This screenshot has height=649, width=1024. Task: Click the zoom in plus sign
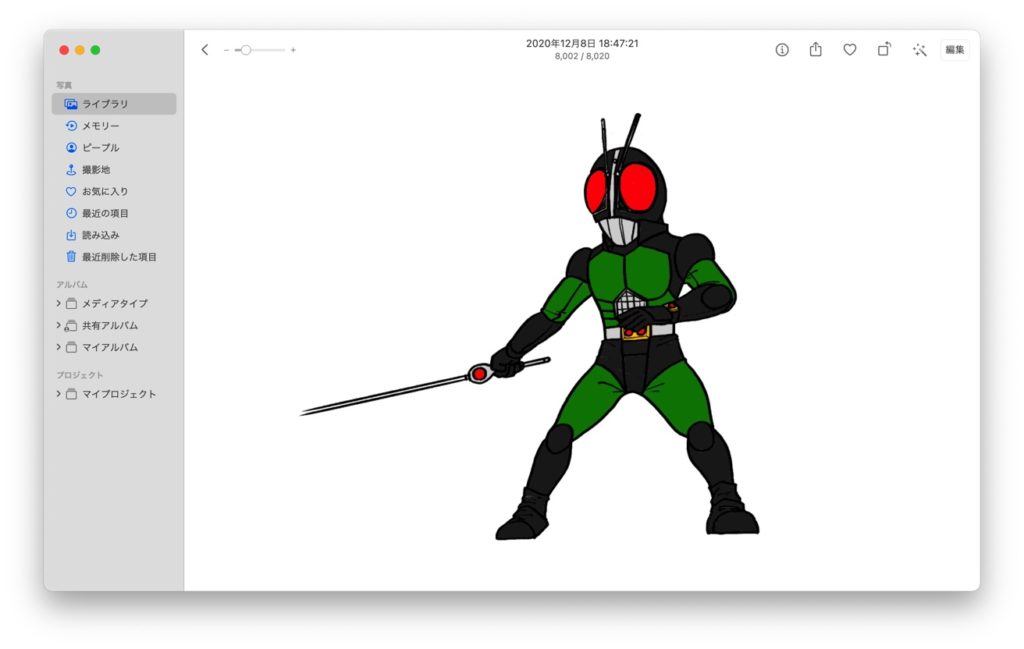coord(293,50)
